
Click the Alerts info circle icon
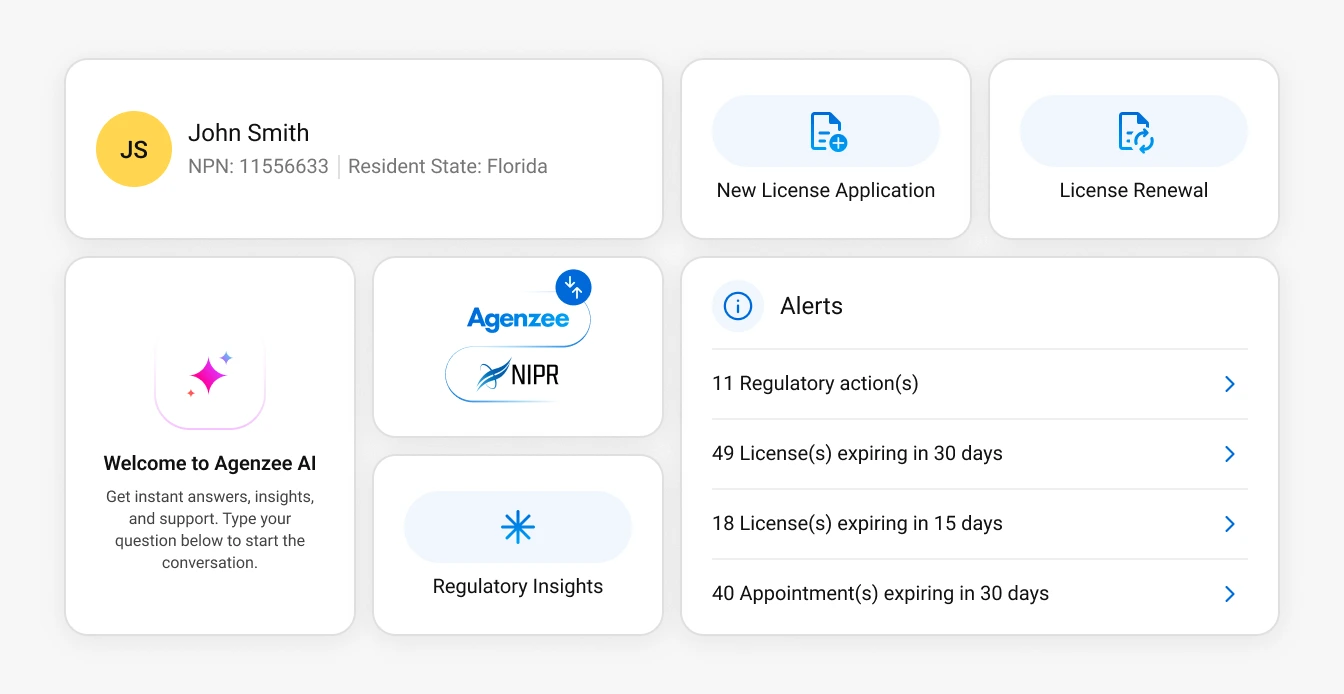click(738, 306)
